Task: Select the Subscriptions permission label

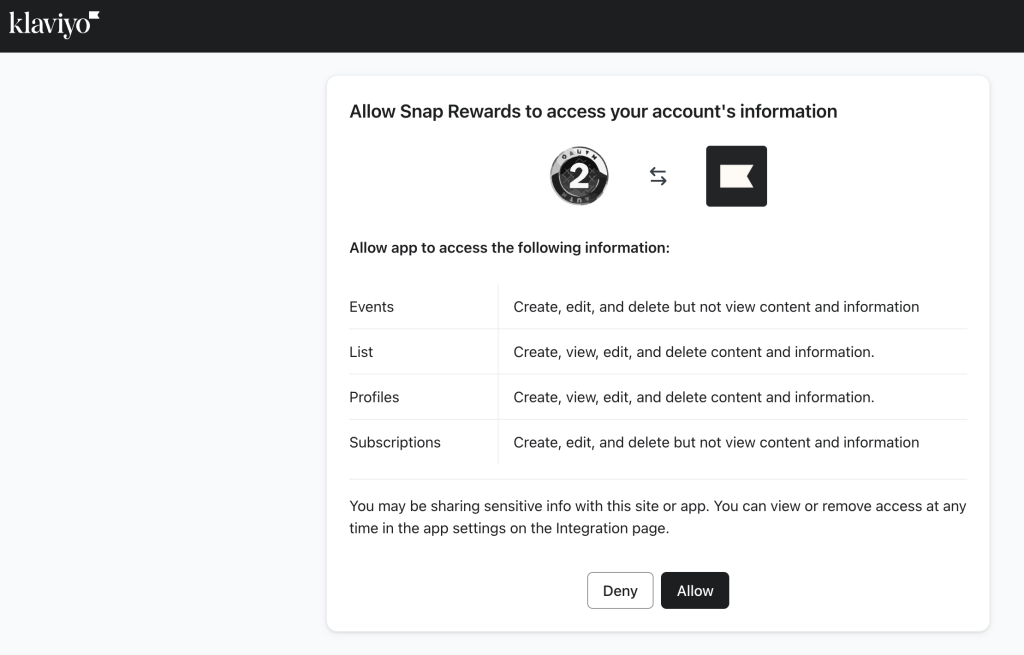Action: point(395,442)
